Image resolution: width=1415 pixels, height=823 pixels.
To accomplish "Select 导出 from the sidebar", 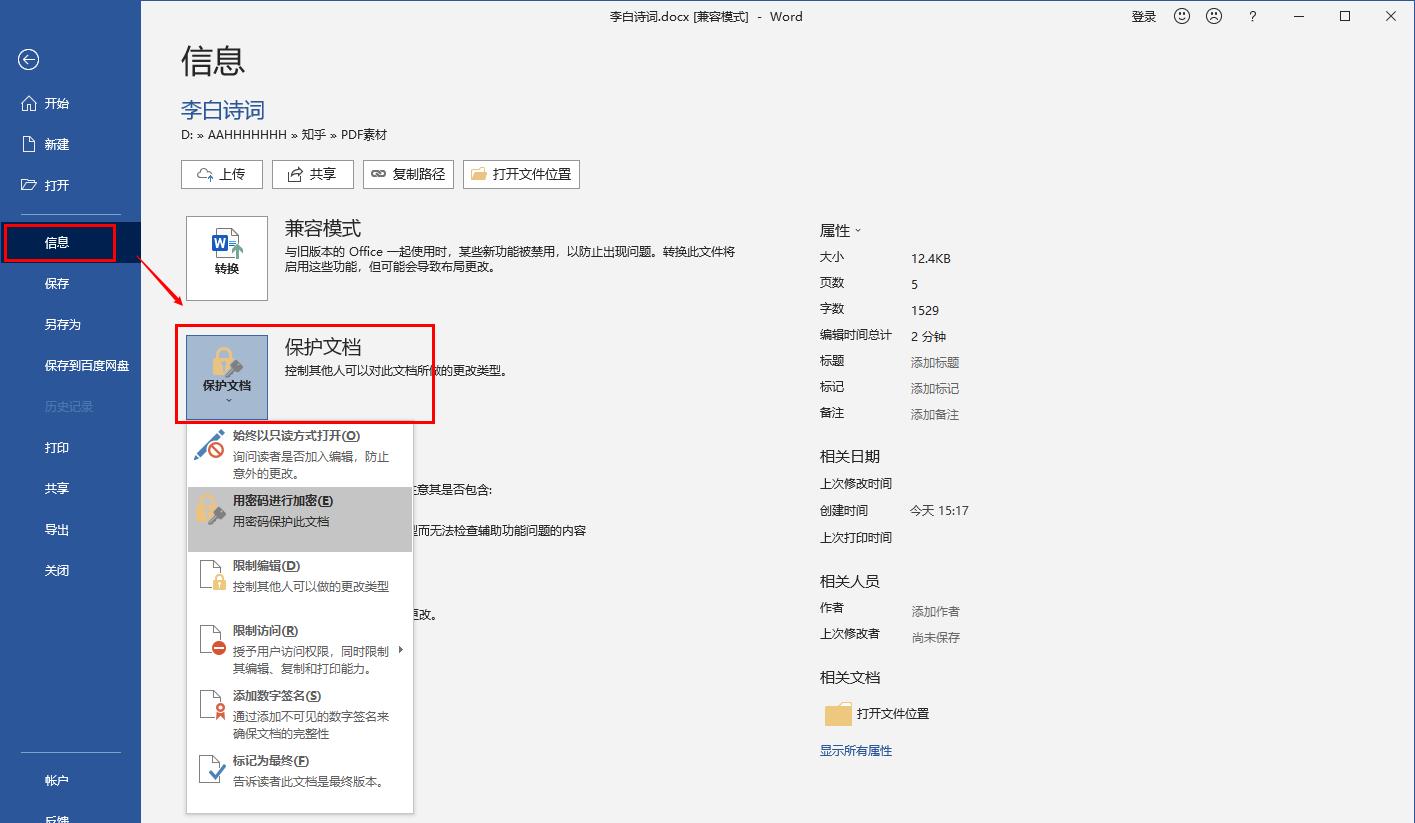I will click(x=56, y=529).
